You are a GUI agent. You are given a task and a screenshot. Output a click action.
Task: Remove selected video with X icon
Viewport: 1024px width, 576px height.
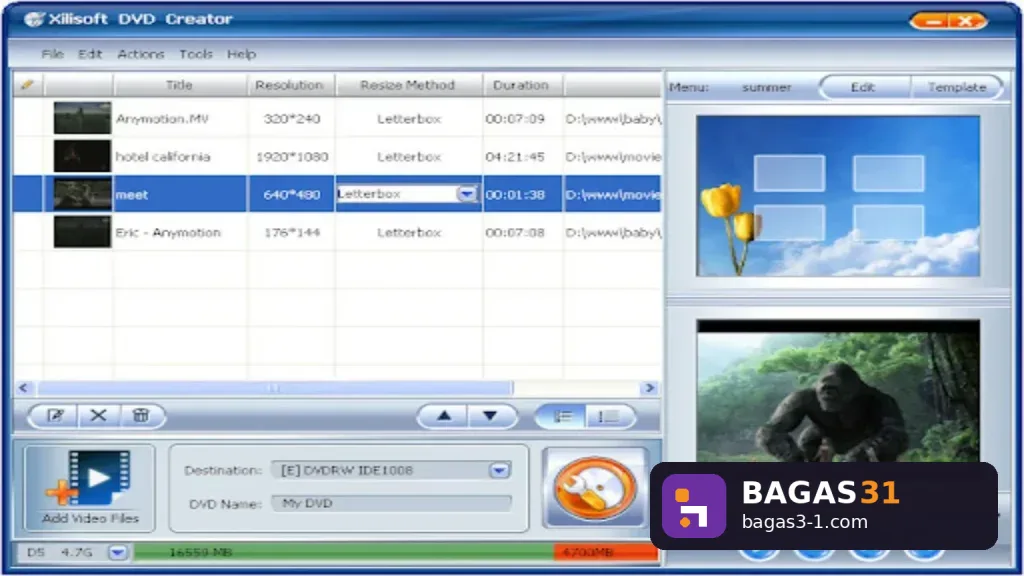click(99, 415)
